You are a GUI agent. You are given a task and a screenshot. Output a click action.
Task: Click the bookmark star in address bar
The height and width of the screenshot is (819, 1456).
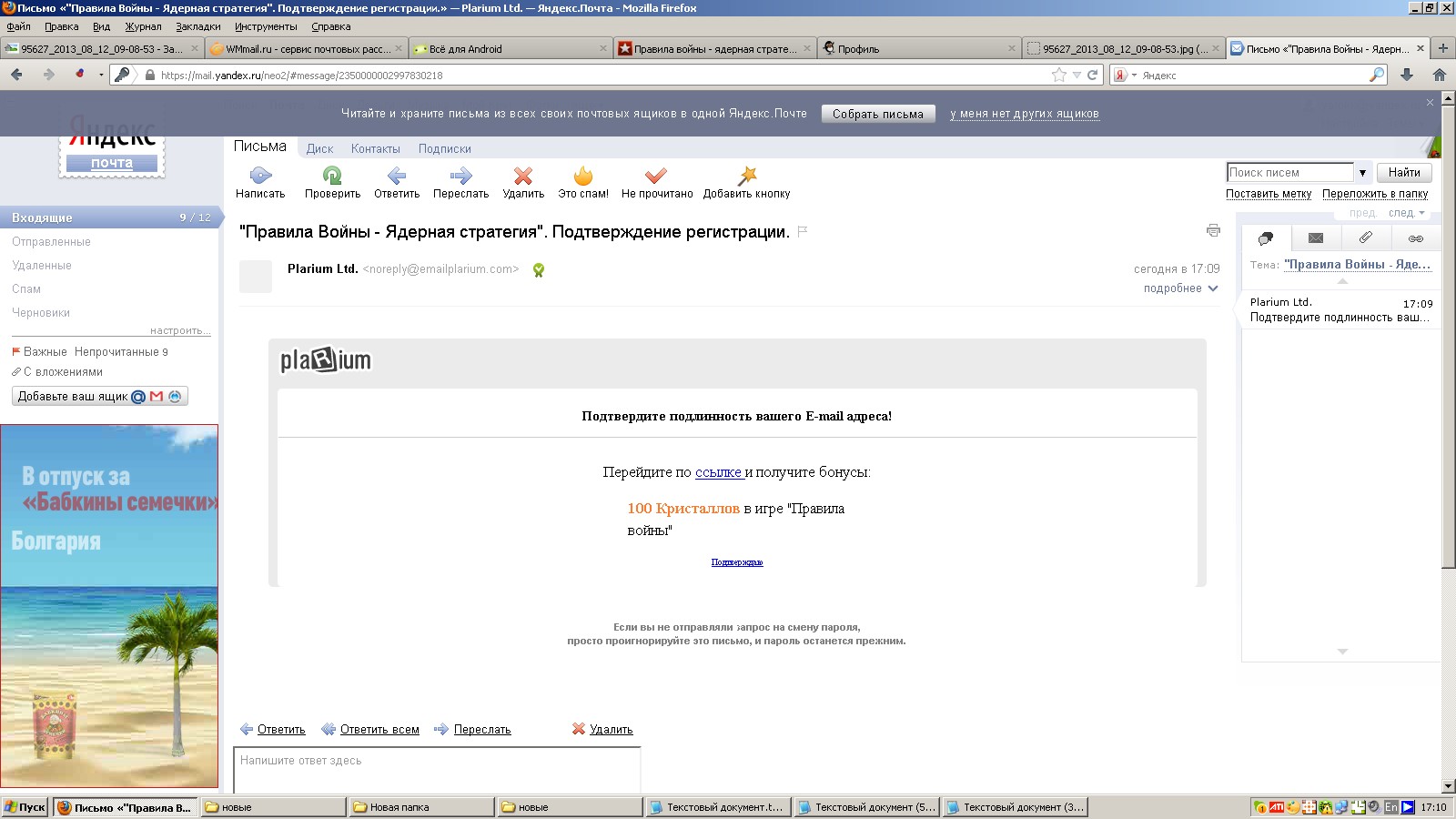(x=1059, y=75)
